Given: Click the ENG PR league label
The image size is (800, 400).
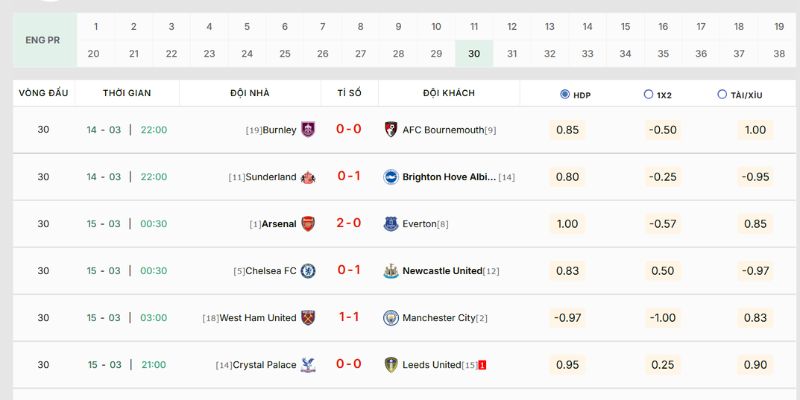Looking at the screenshot, I should click(x=44, y=40).
